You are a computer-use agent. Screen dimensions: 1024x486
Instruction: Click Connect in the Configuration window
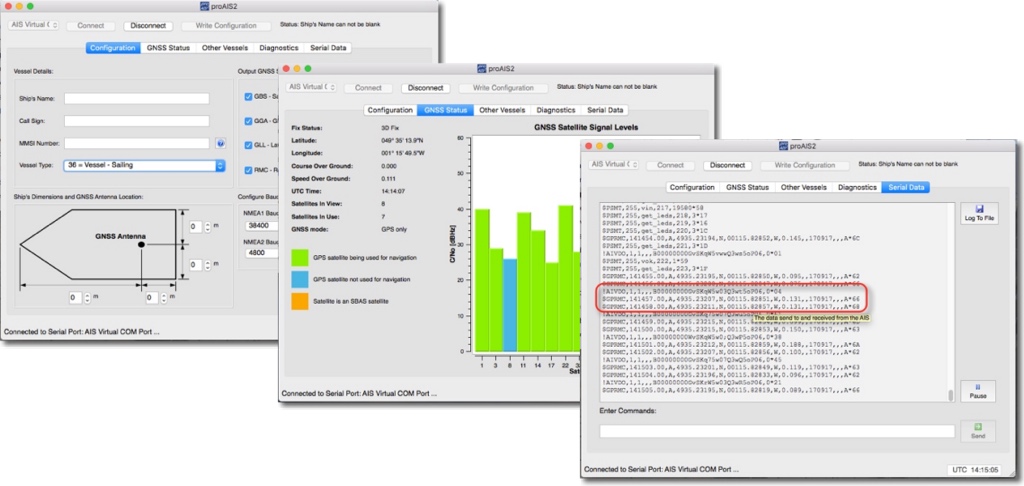(x=91, y=26)
